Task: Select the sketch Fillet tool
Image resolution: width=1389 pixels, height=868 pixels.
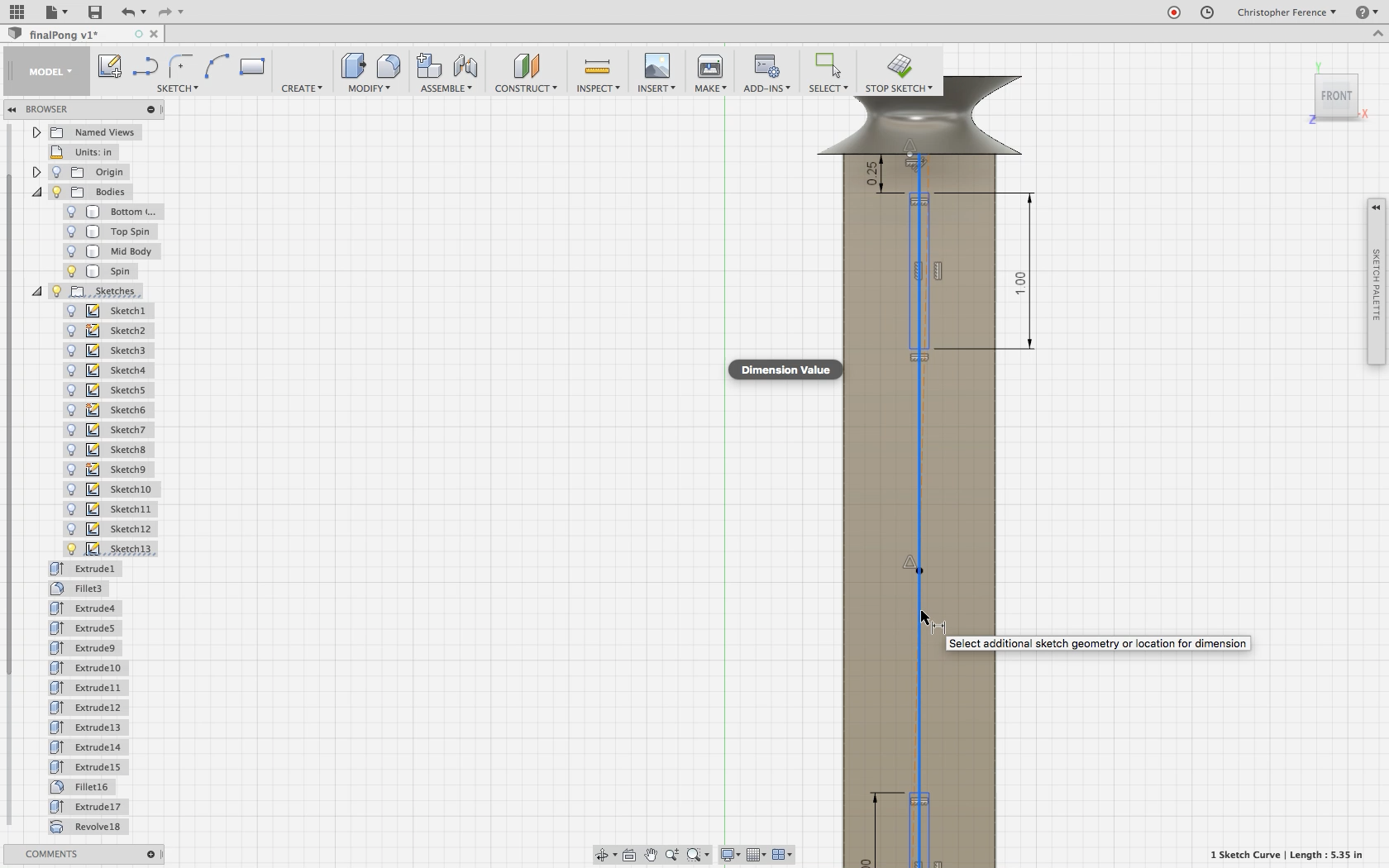Action: point(181,66)
